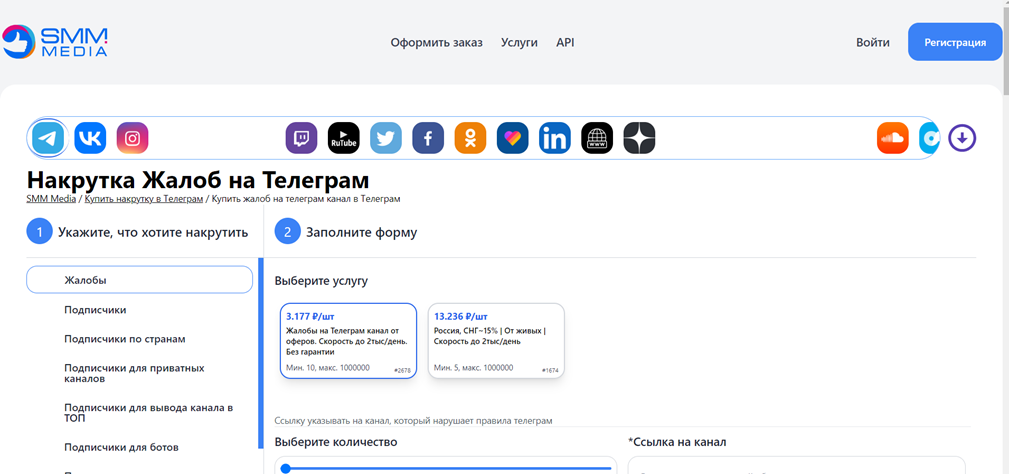The image size is (1009, 474).
Task: Click the Укажите, что хотите накрутить heading
Action: click(x=153, y=232)
